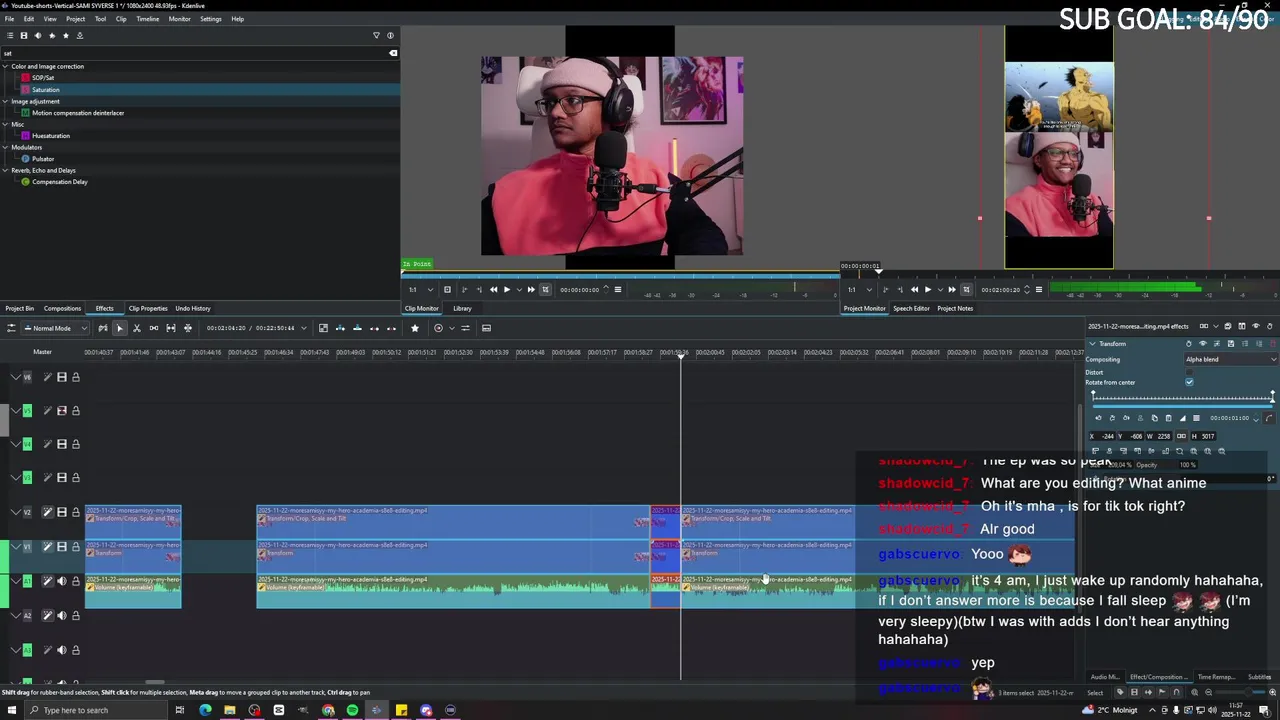Open Microsoft Edge from taskbar
The height and width of the screenshot is (720, 1280).
pos(205,710)
